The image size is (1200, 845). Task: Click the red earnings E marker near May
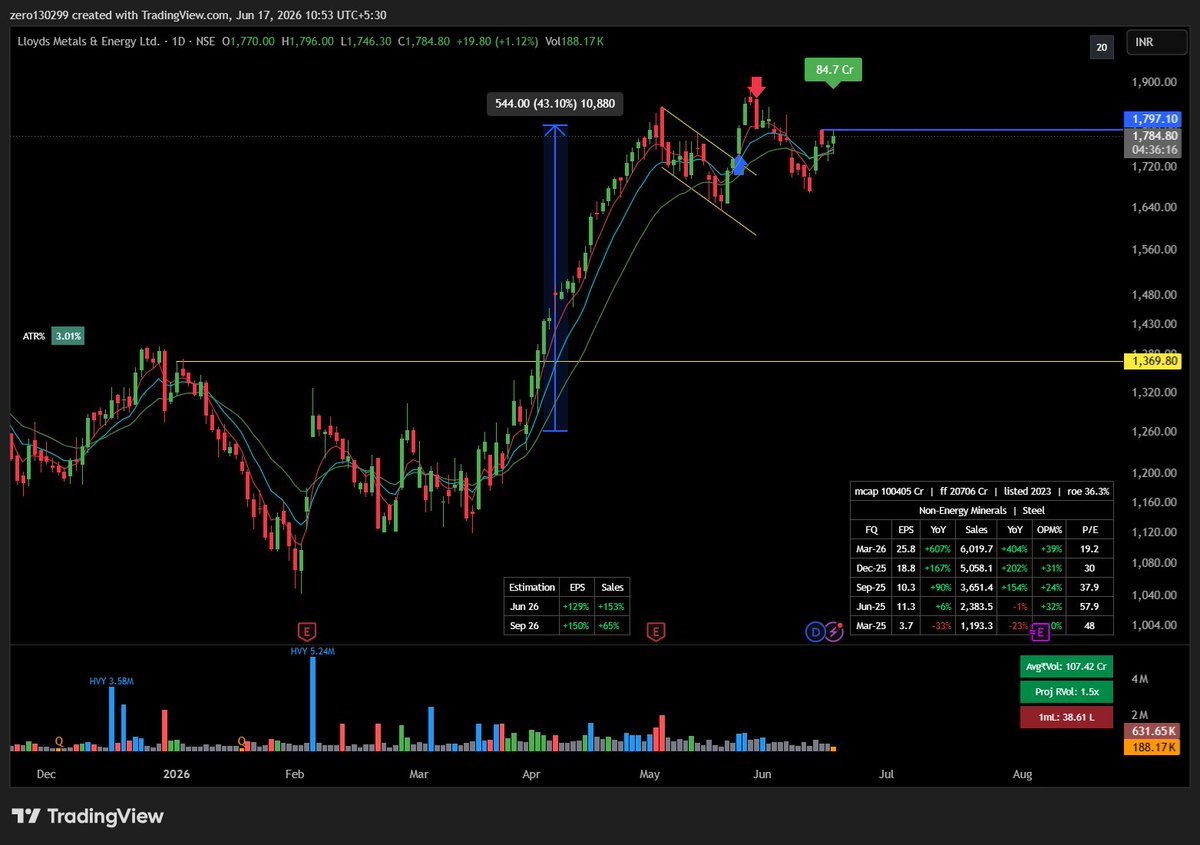pyautogui.click(x=656, y=631)
